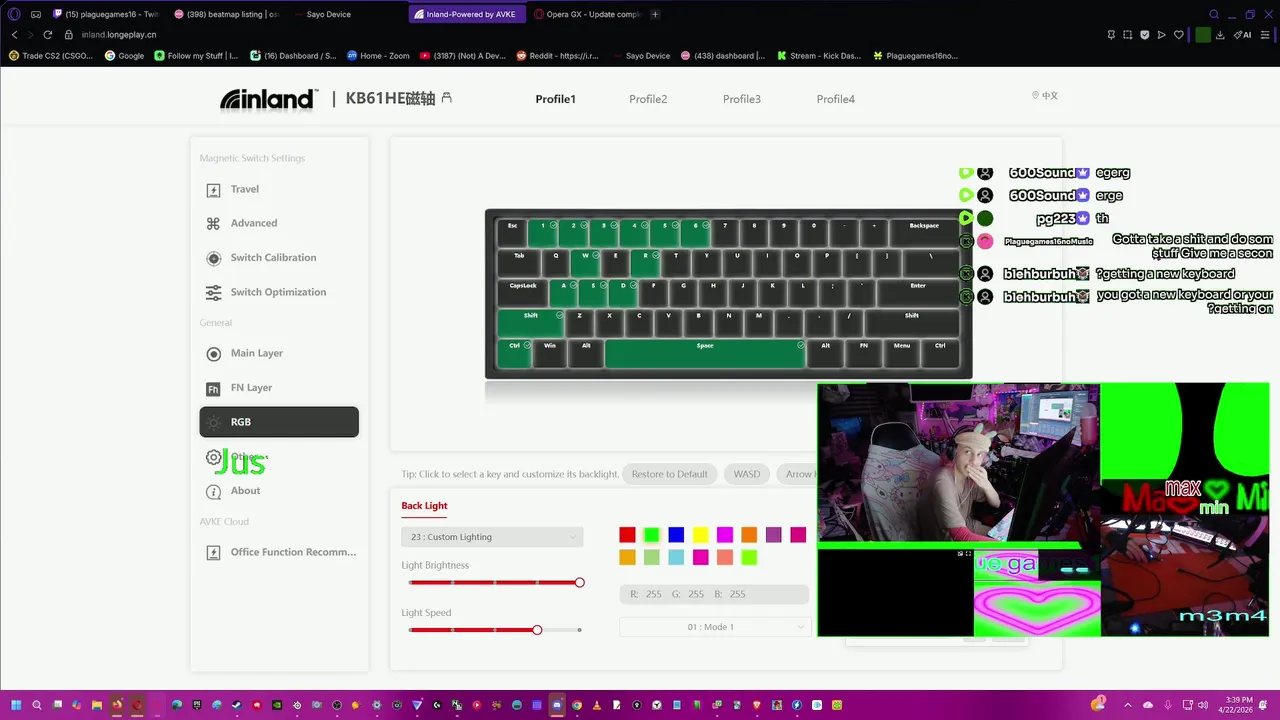The height and width of the screenshot is (720, 1280).
Task: Click the taskbar search magnifier icon
Action: pyautogui.click(x=36, y=705)
